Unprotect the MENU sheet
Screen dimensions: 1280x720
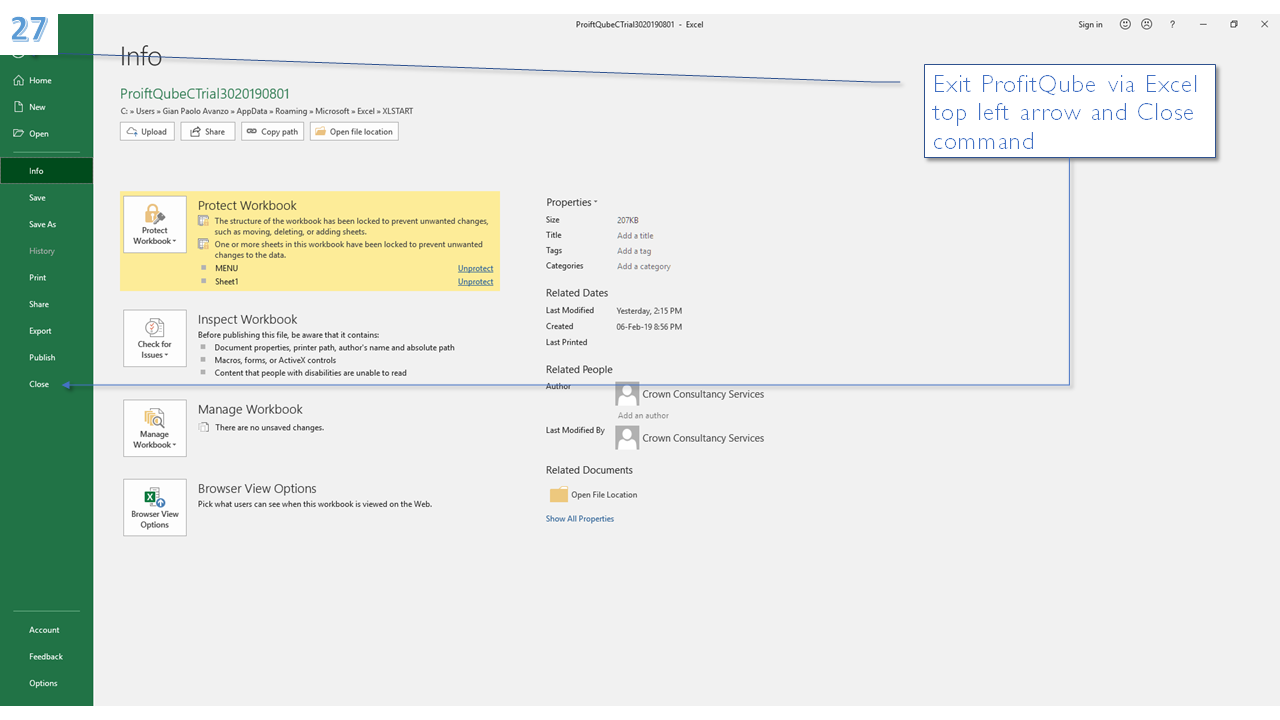[x=475, y=268]
